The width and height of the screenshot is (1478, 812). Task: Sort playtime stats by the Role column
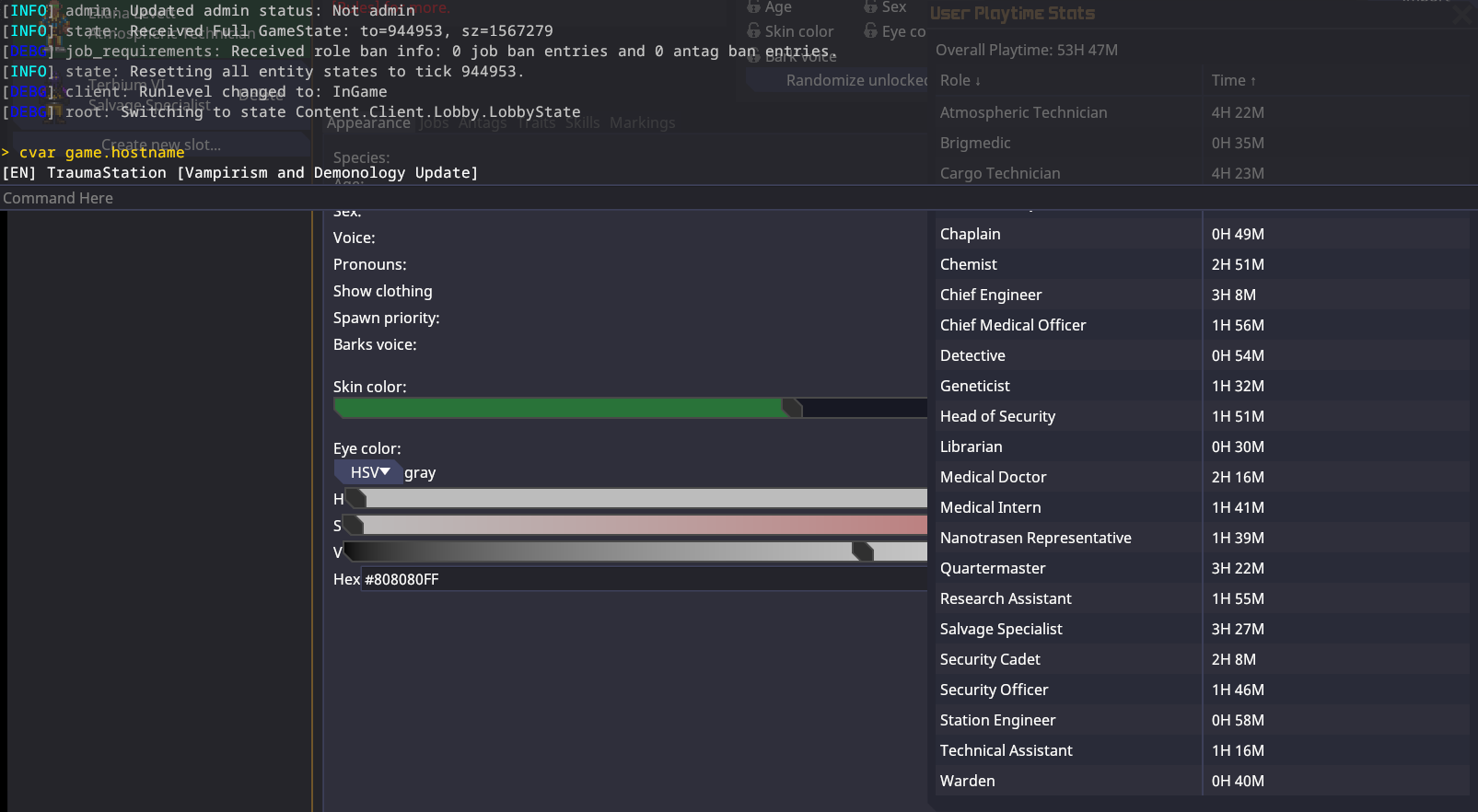(x=960, y=80)
